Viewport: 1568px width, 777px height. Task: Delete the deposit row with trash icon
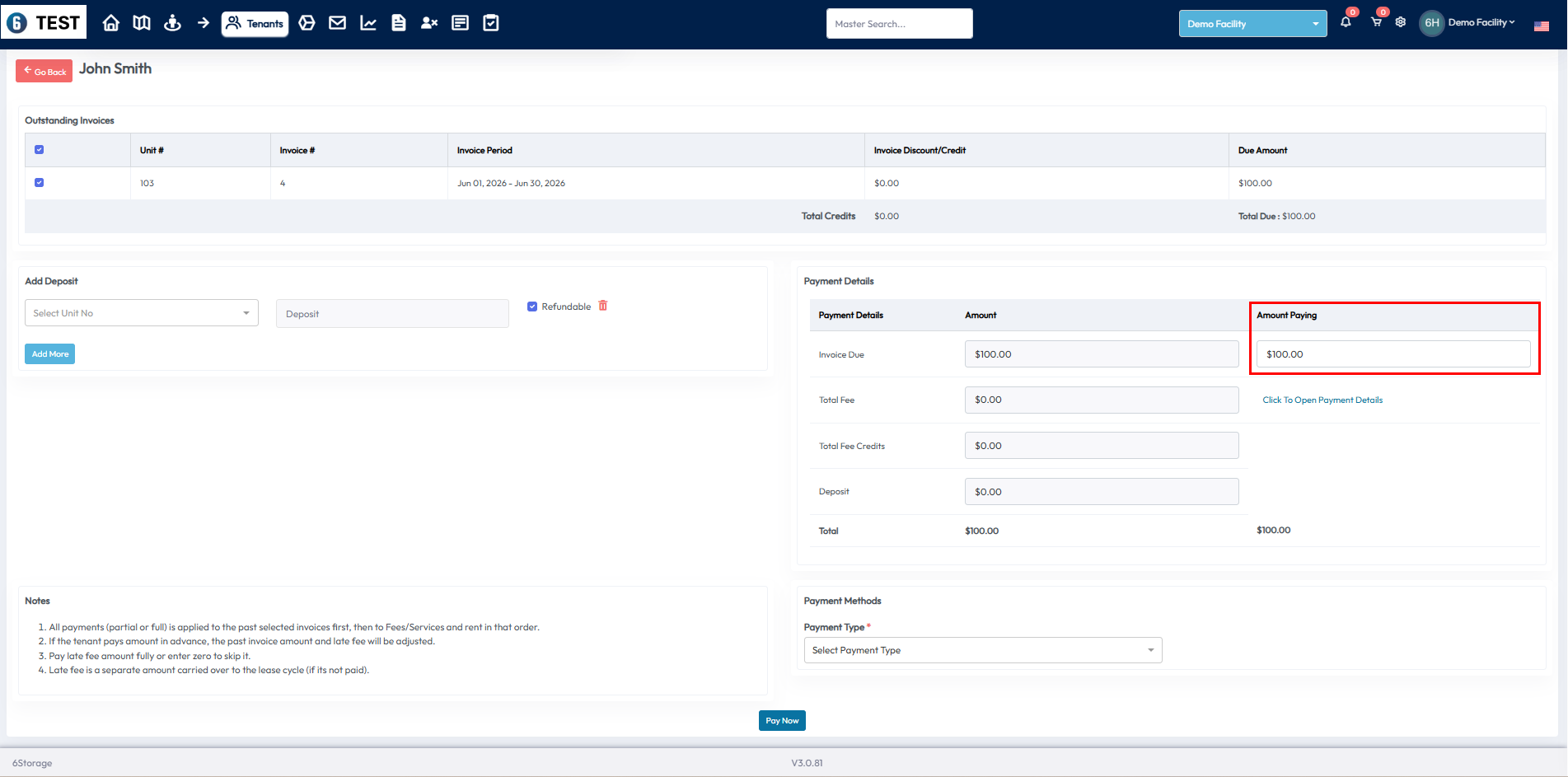pos(603,306)
